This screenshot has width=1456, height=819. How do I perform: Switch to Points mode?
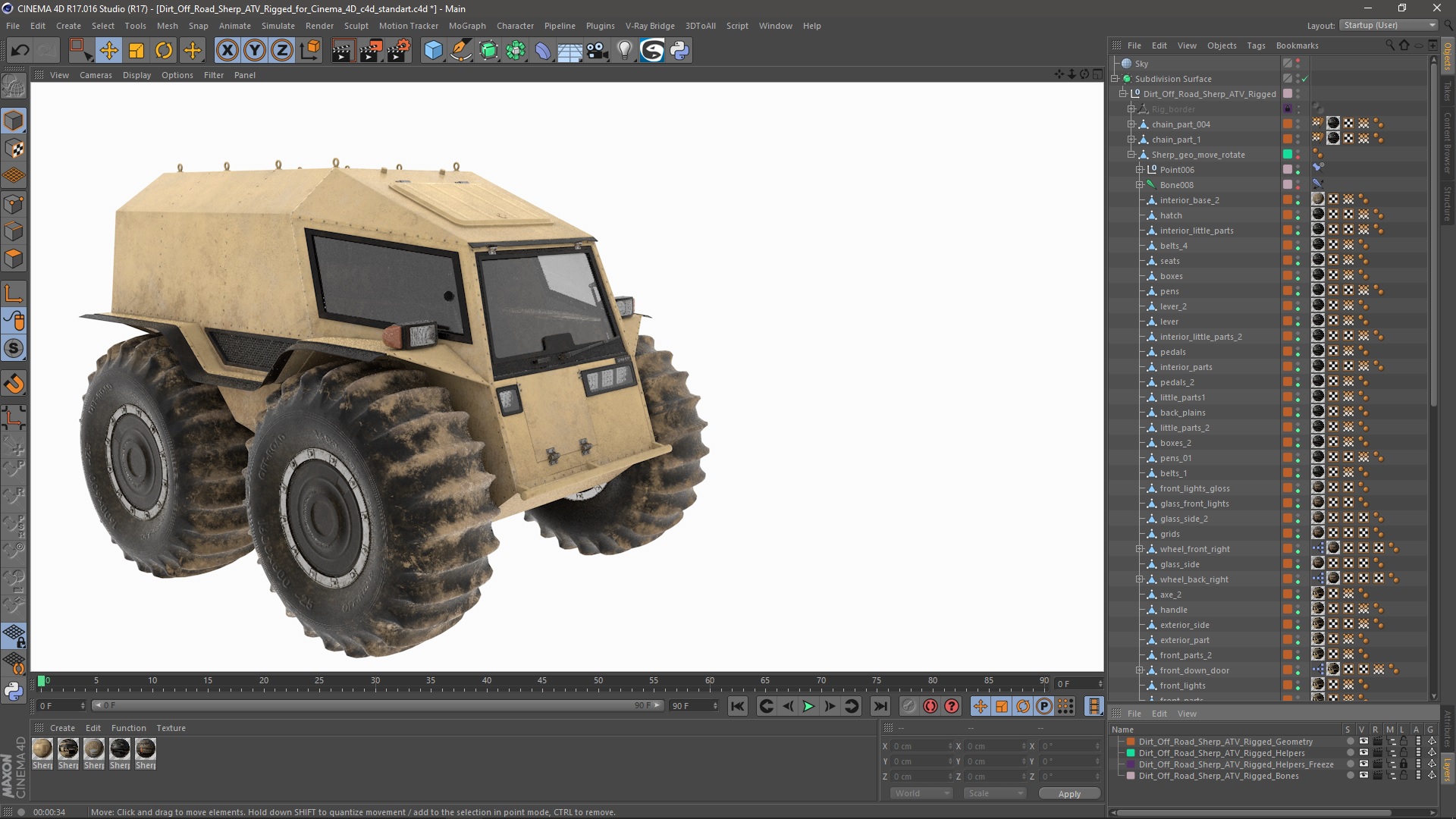[x=14, y=204]
